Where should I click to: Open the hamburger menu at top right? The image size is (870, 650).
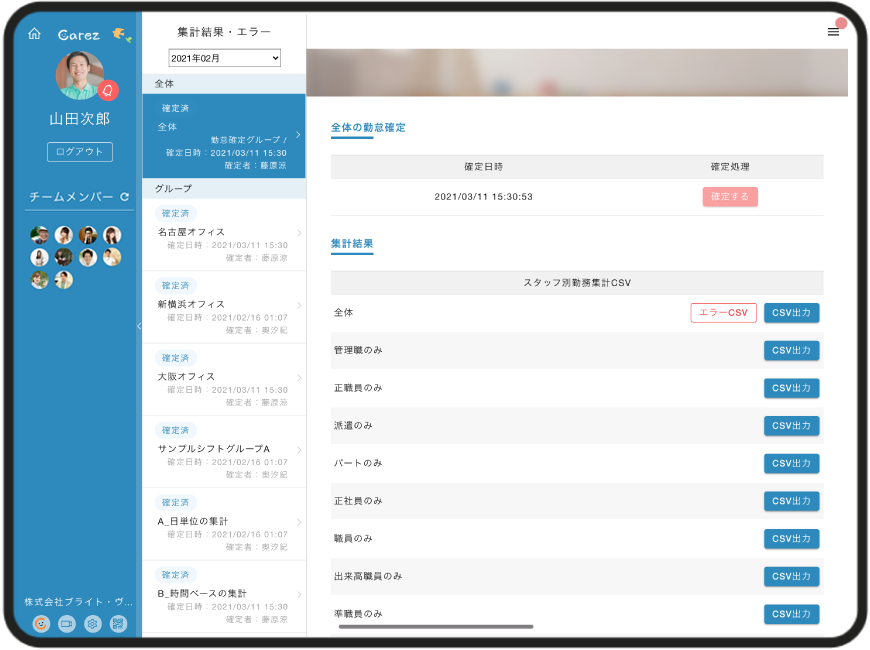(833, 31)
